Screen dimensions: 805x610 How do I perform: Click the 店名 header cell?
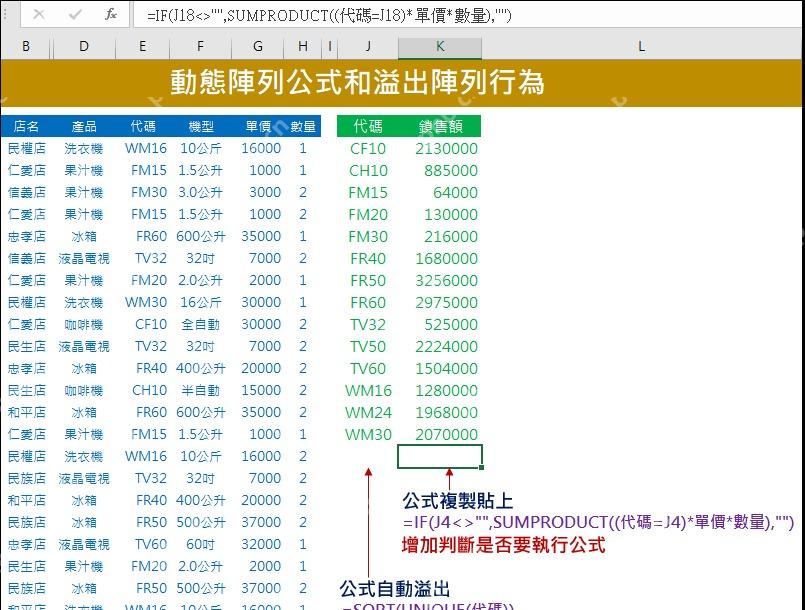(26, 126)
